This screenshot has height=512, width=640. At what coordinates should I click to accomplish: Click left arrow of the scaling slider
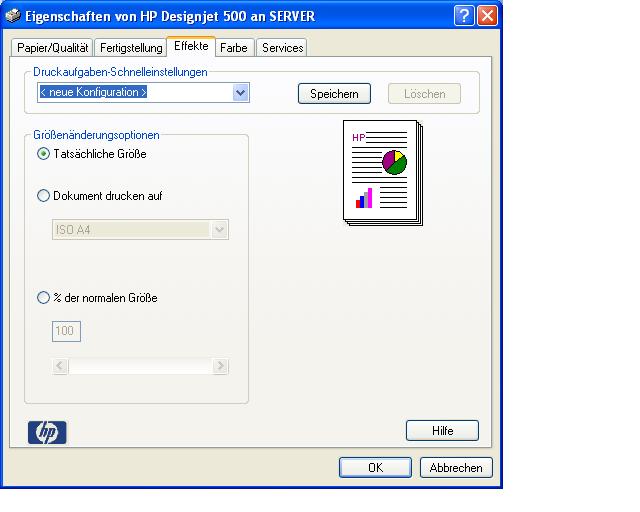pos(60,366)
